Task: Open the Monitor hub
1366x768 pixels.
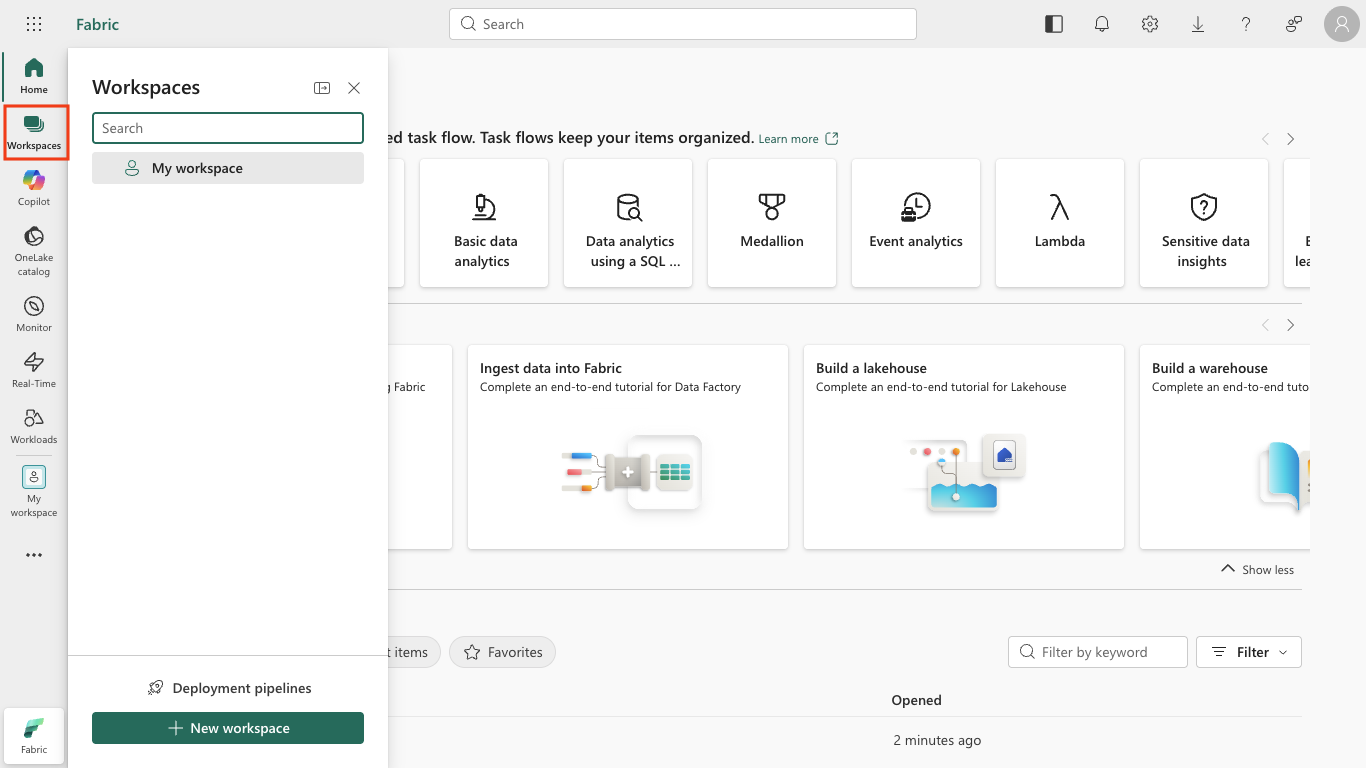Action: point(34,314)
